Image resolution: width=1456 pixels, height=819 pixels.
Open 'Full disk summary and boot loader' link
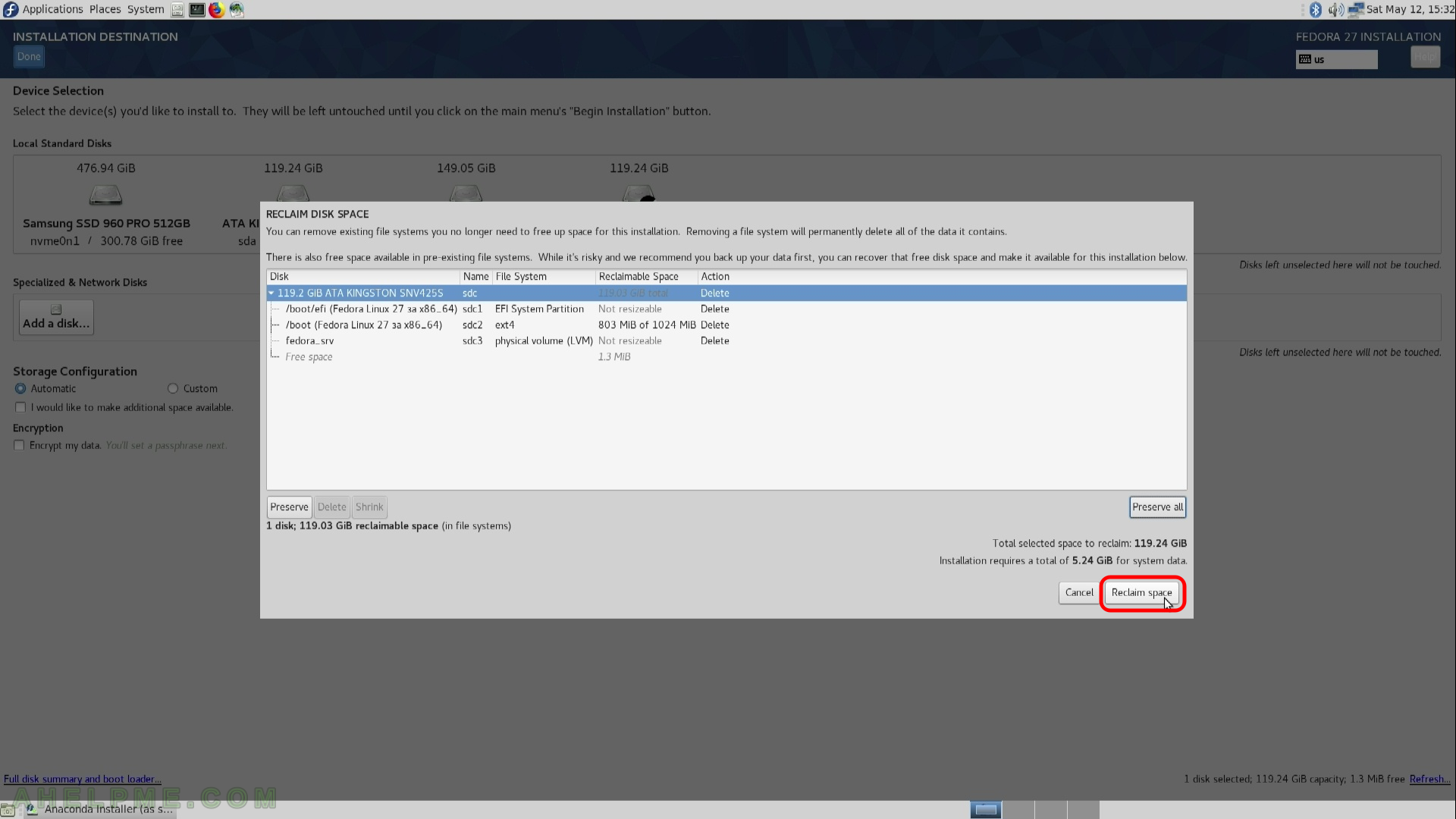tap(82, 779)
